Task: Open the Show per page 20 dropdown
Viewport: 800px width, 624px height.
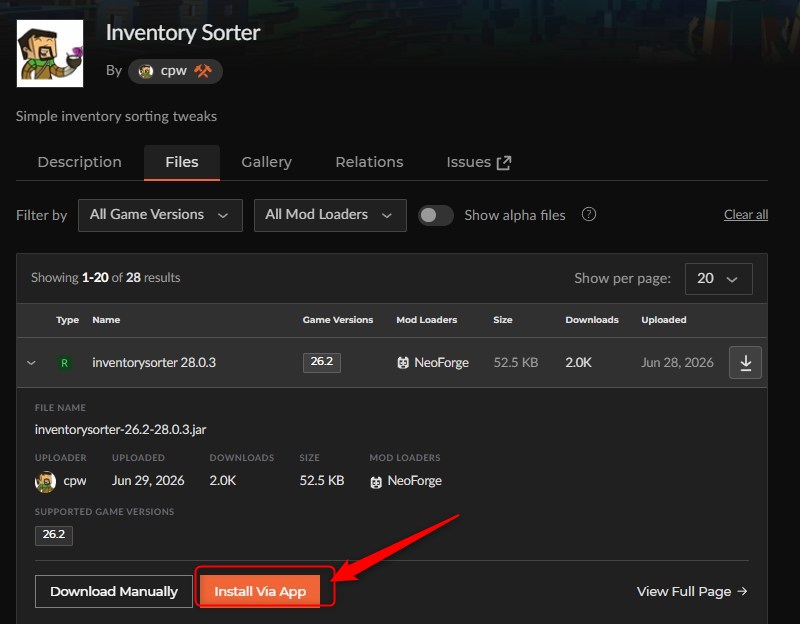Action: [x=718, y=279]
